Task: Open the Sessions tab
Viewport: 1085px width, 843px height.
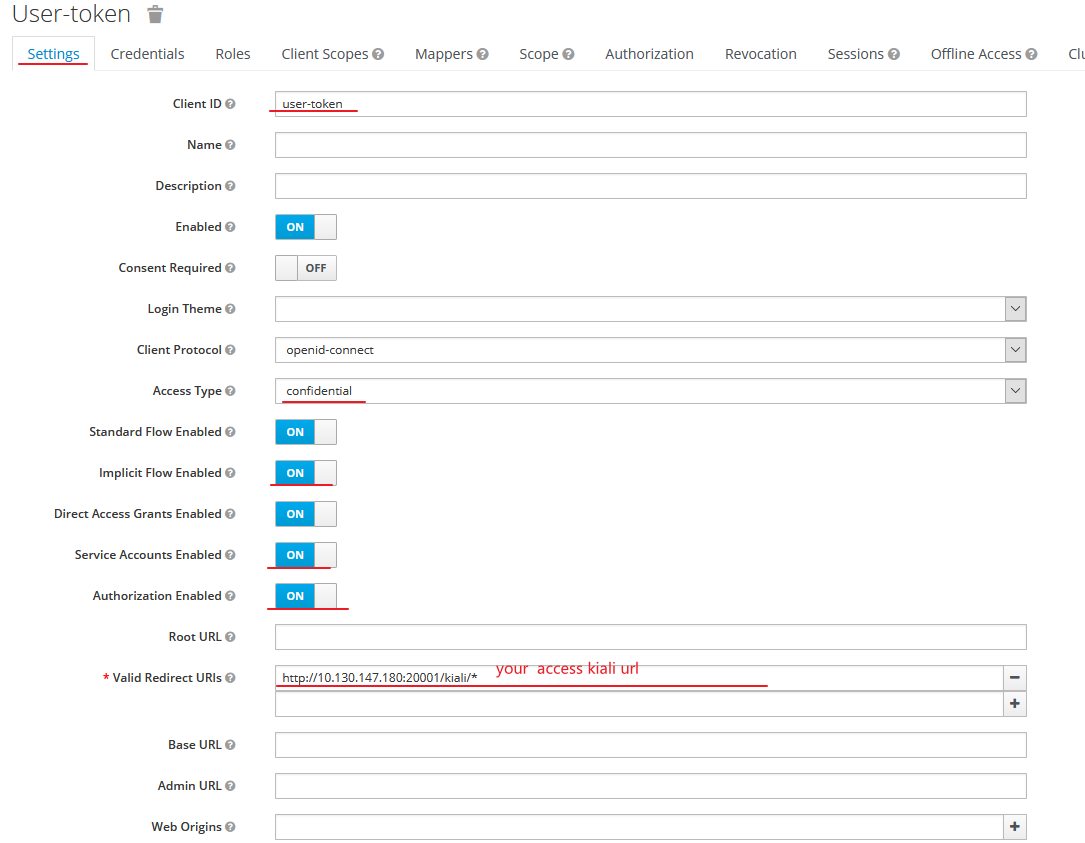Action: 855,54
